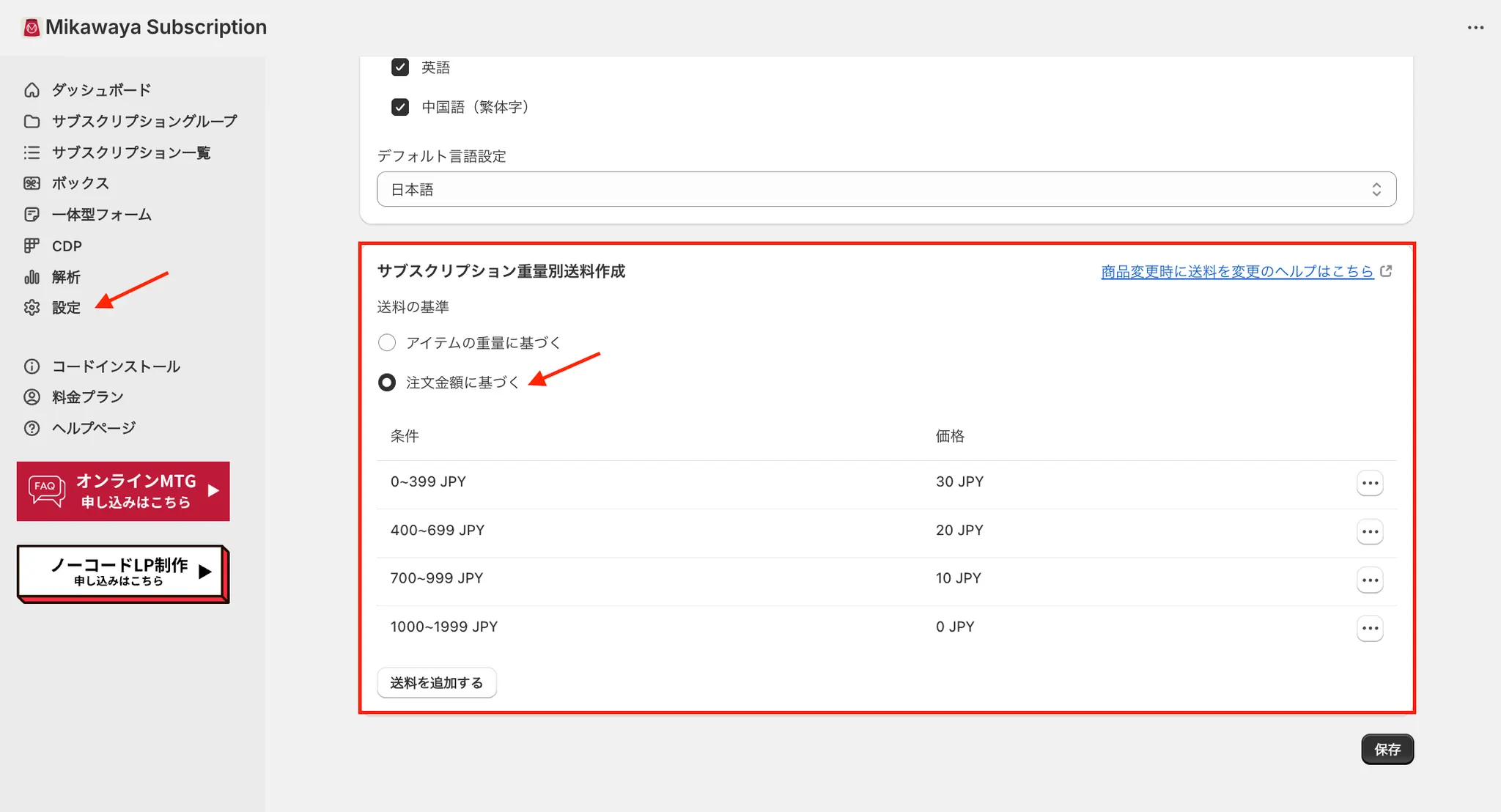Image resolution: width=1501 pixels, height=812 pixels.
Task: Click the 送料を追加する button
Action: [x=436, y=683]
